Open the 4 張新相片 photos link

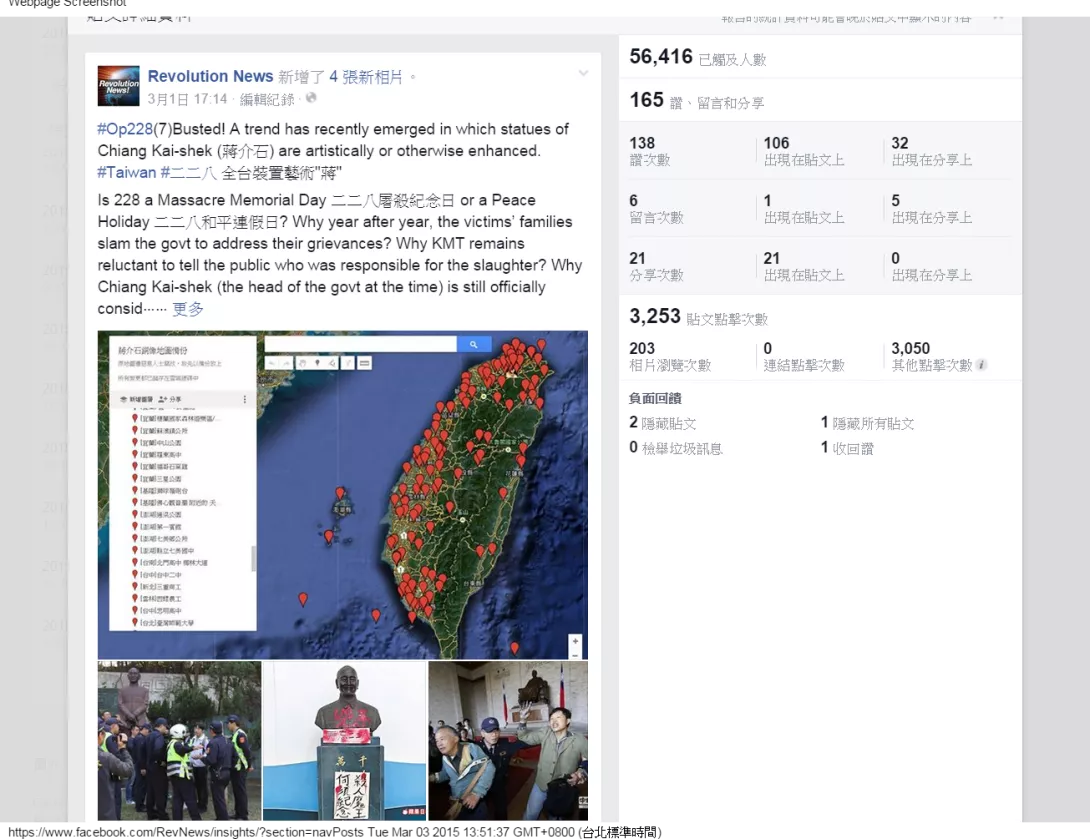(366, 76)
